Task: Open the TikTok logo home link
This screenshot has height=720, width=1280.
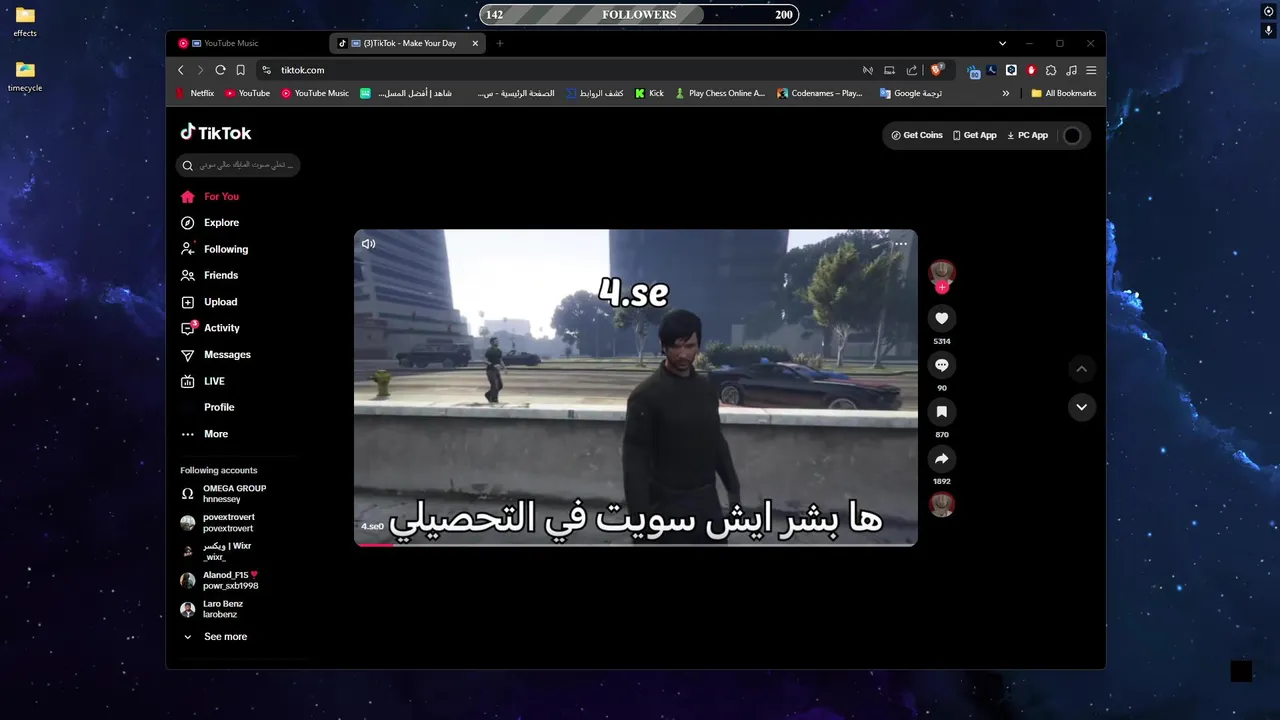Action: coord(215,133)
